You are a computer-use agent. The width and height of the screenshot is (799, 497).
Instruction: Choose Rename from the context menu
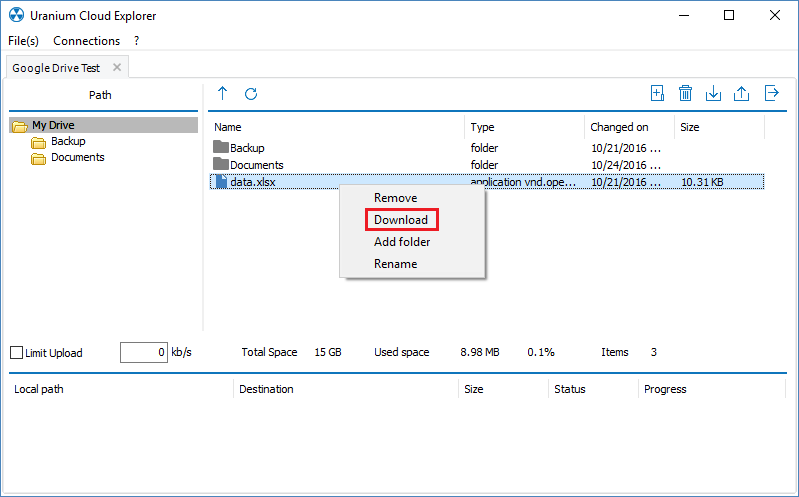(395, 264)
